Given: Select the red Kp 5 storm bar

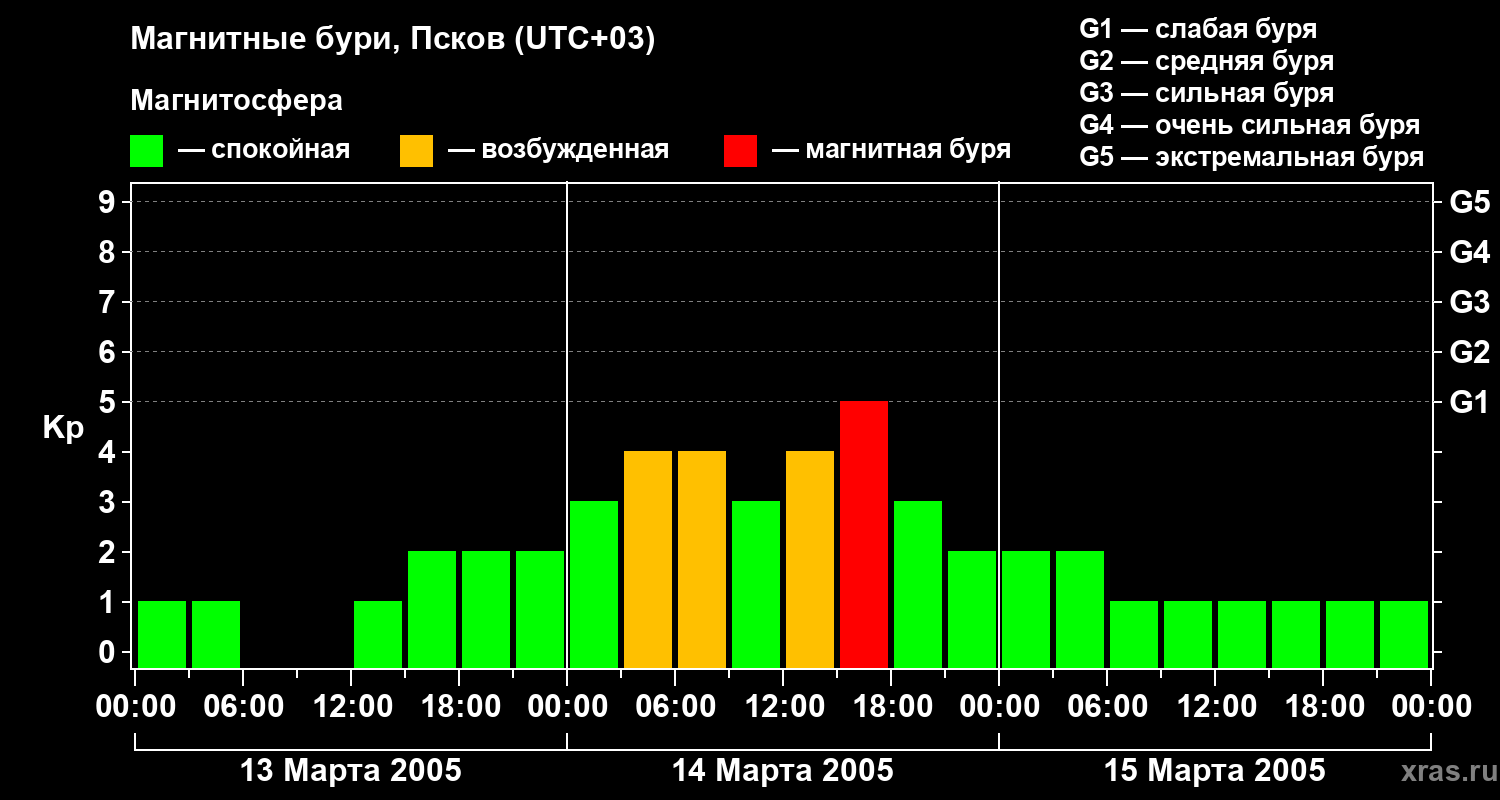Looking at the screenshot, I should [864, 534].
